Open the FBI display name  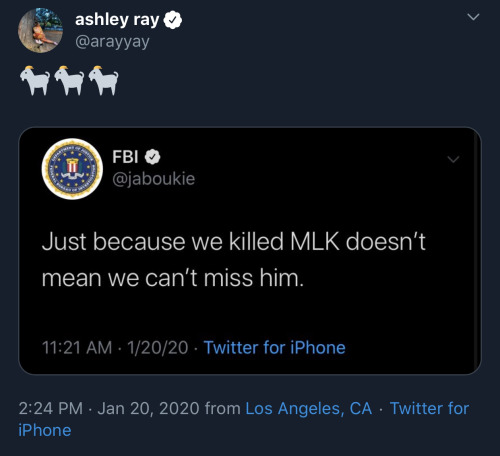coord(125,157)
